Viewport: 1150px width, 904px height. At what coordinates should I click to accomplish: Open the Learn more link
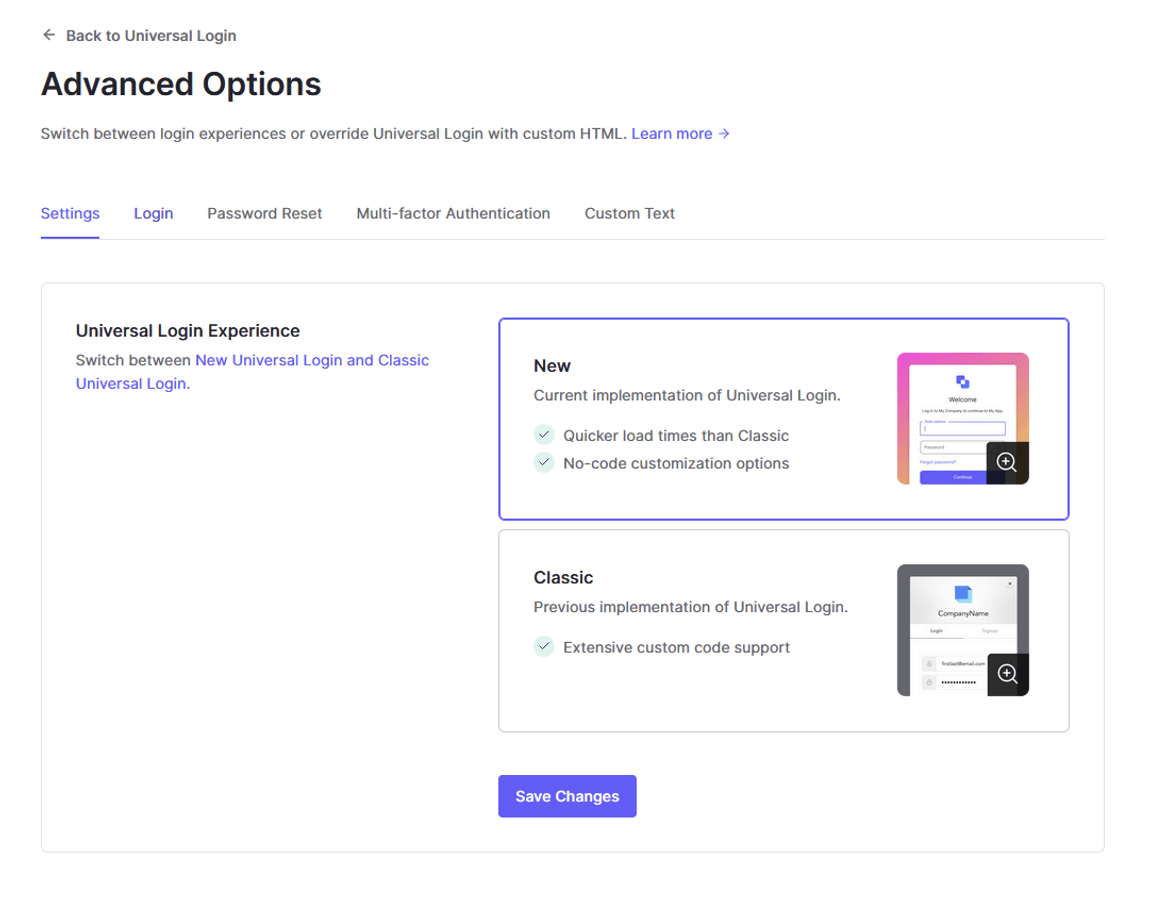click(671, 134)
